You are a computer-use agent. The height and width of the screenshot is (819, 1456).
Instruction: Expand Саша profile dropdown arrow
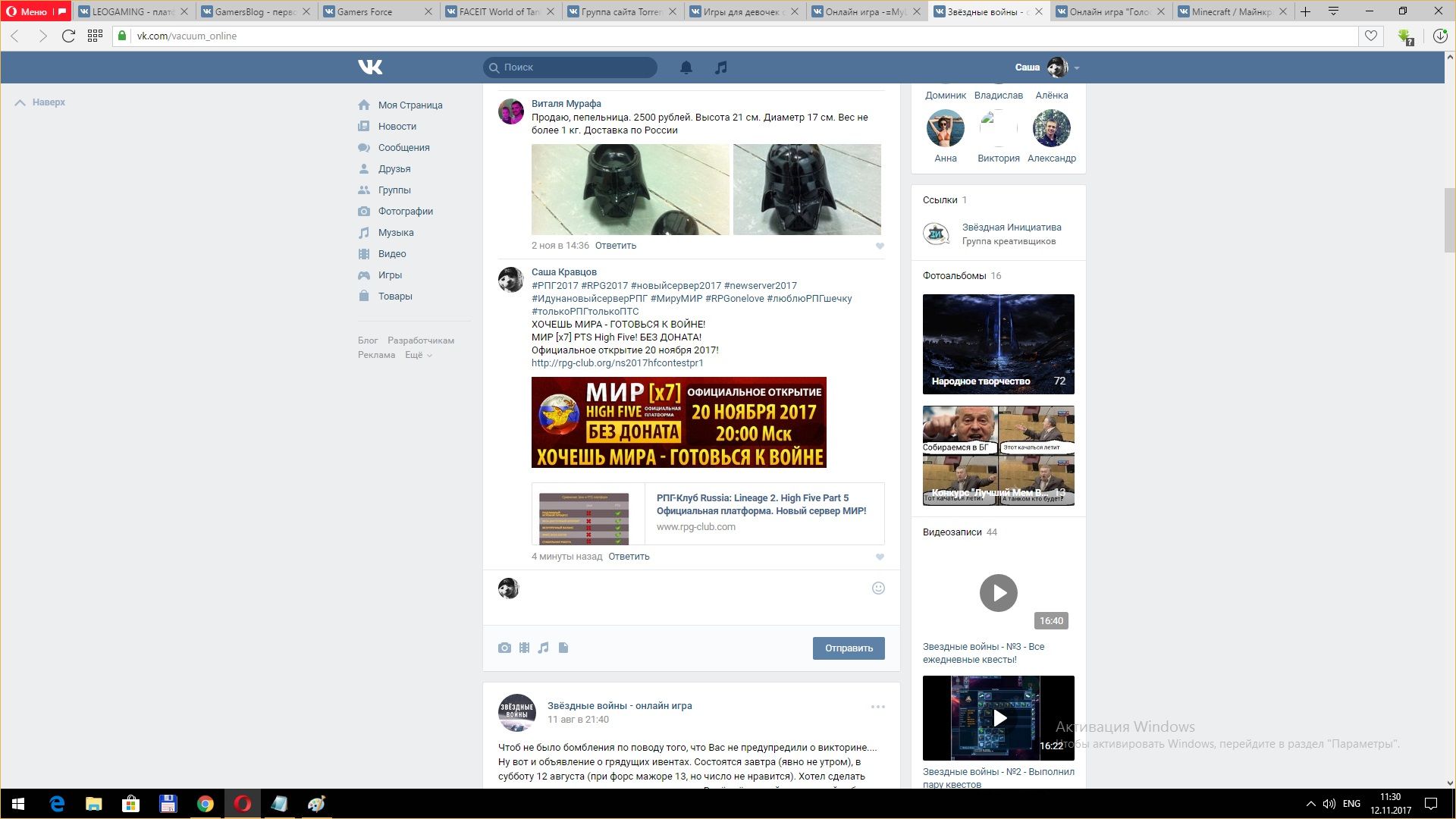(1077, 68)
